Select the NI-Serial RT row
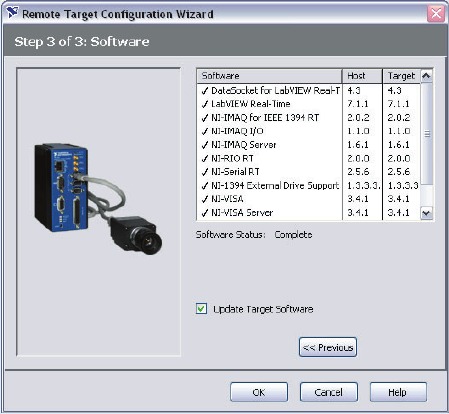This screenshot has width=449, height=414. pyautogui.click(x=309, y=172)
